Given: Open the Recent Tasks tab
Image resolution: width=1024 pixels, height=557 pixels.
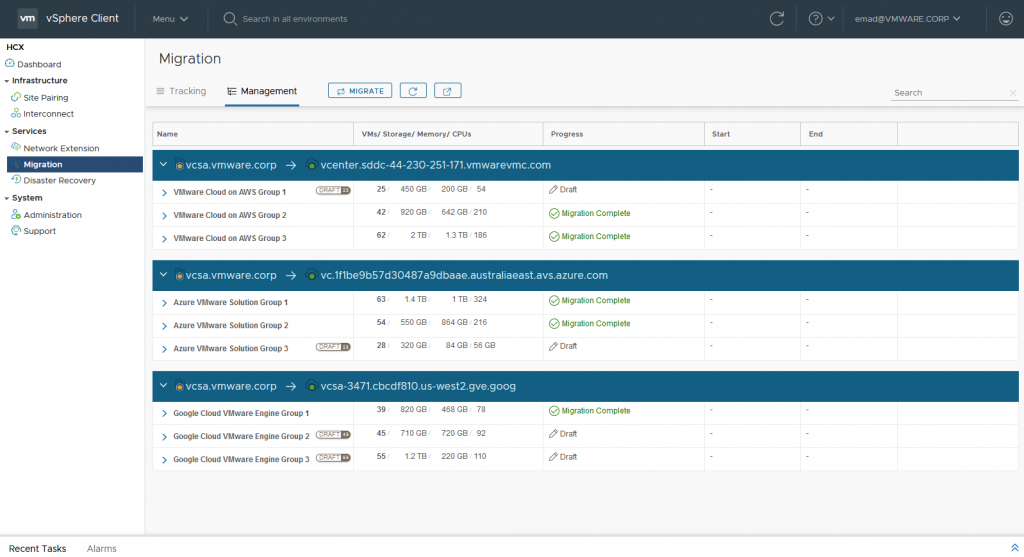Looking at the screenshot, I should pyautogui.click(x=37, y=549).
